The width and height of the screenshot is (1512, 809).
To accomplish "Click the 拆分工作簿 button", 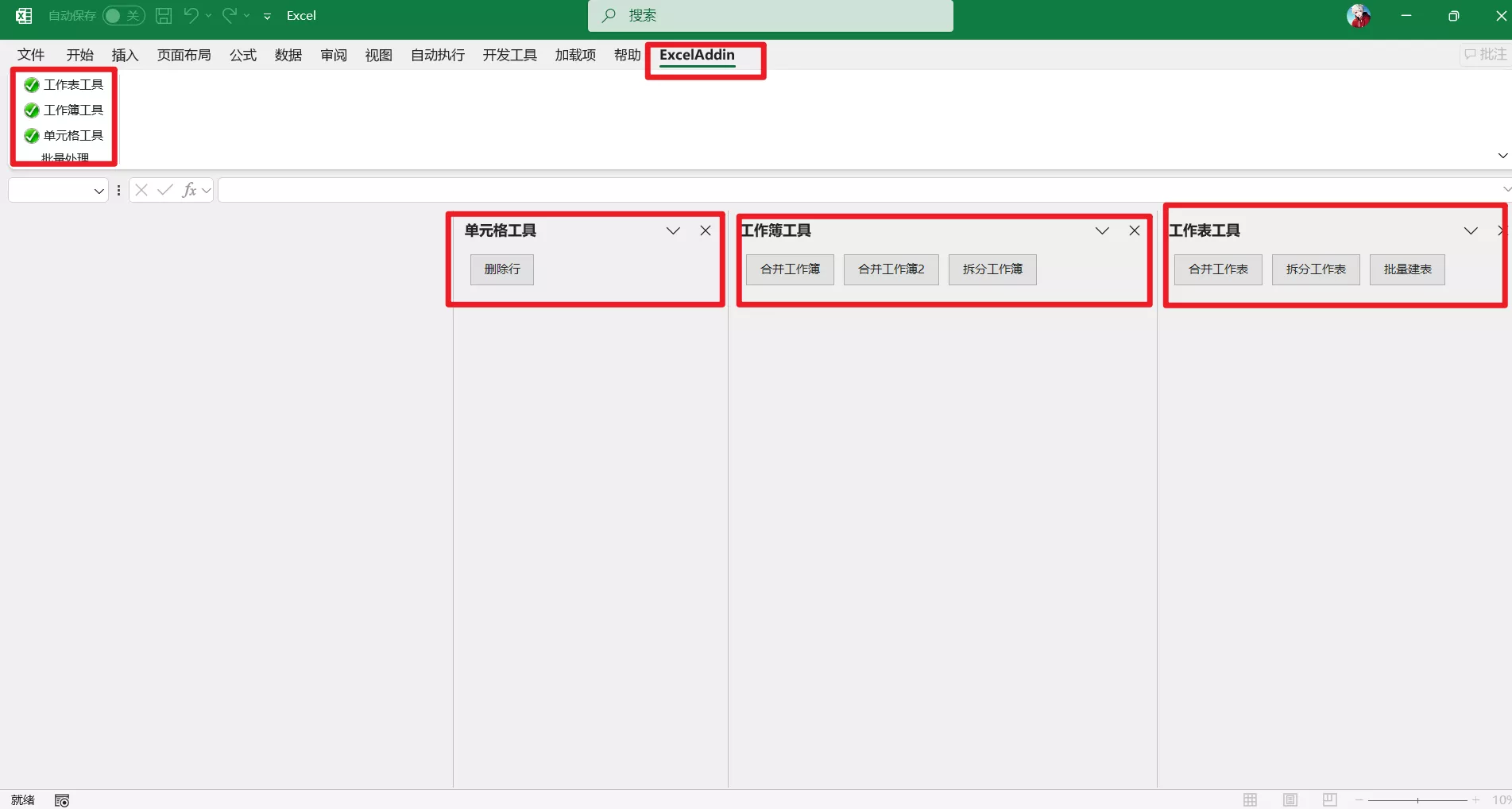I will (x=992, y=269).
